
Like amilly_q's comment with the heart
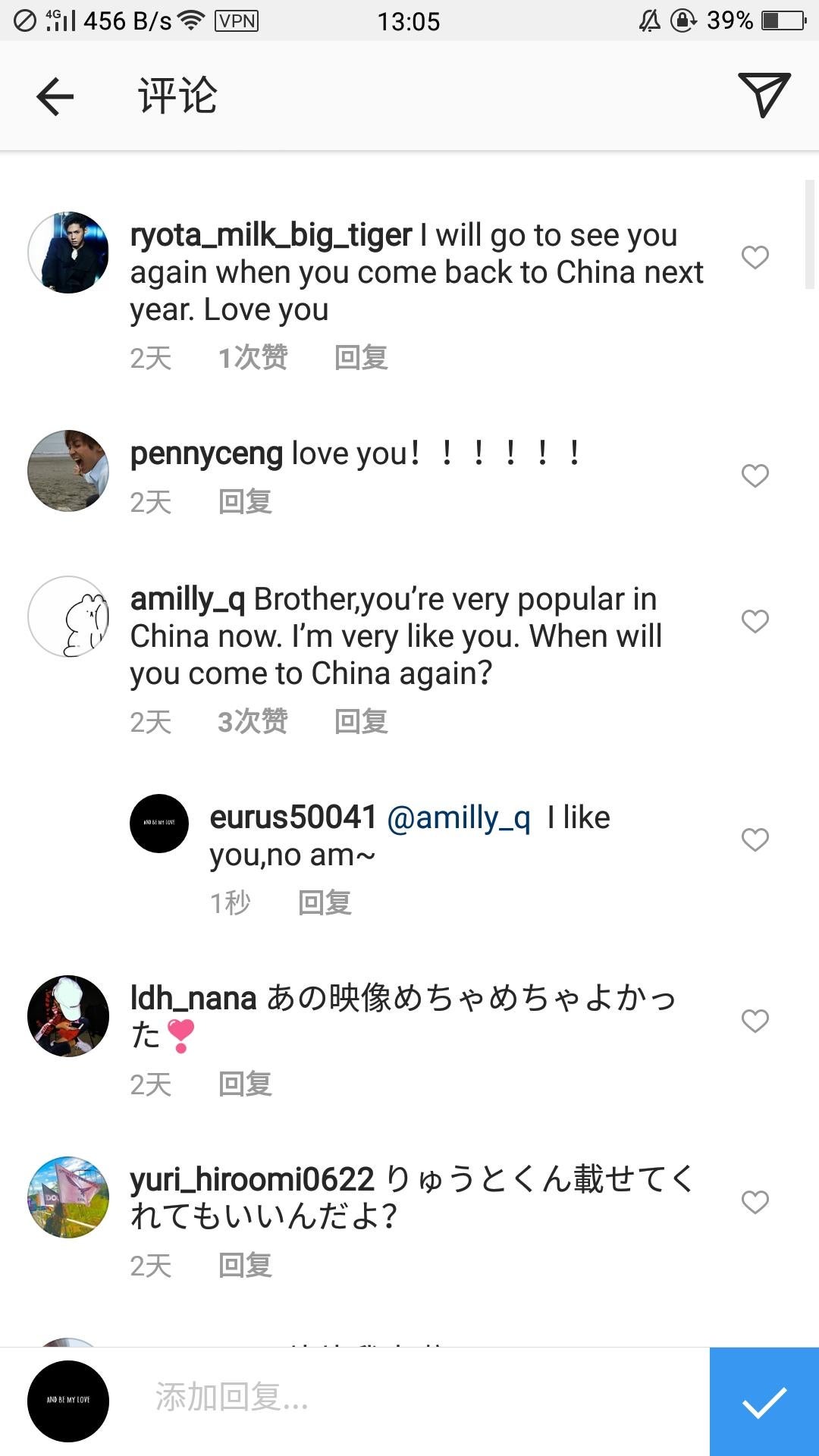(x=755, y=621)
